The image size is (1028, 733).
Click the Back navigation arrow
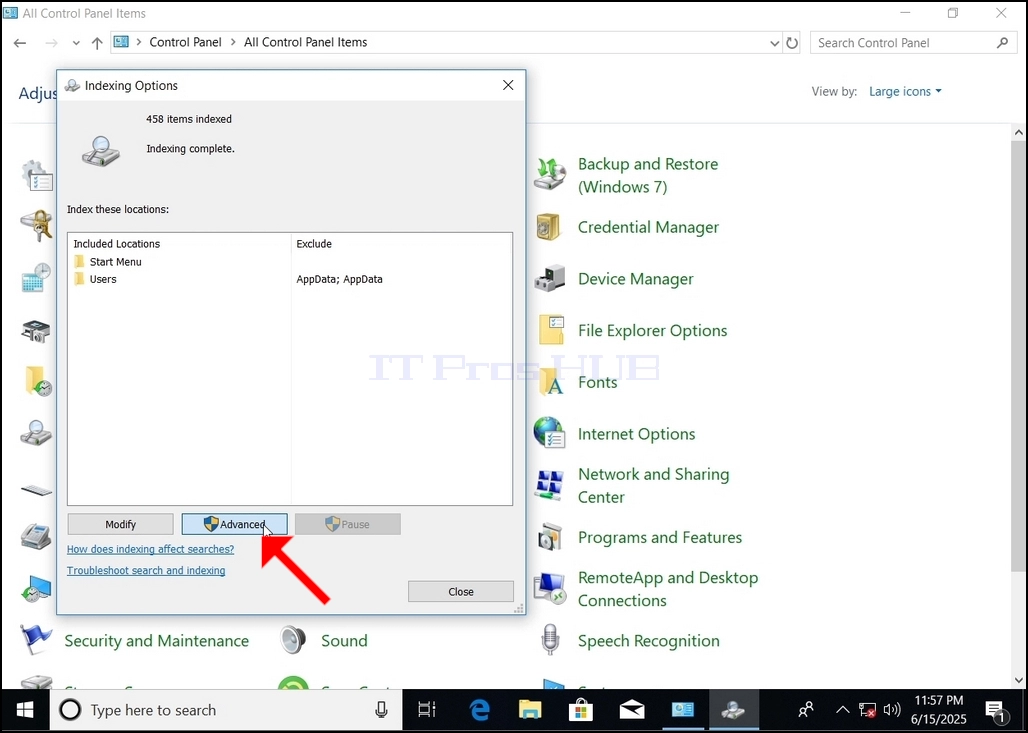point(20,43)
